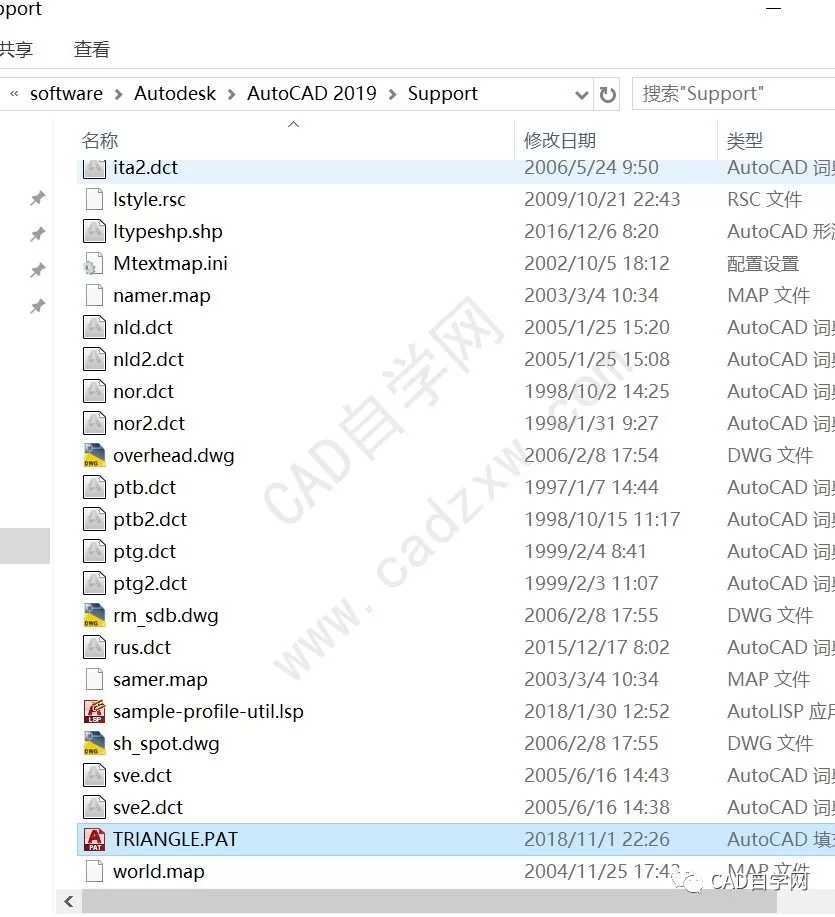The height and width of the screenshot is (917, 835).
Task: Click the horizontal scrollbar left arrow
Action: (x=69, y=901)
